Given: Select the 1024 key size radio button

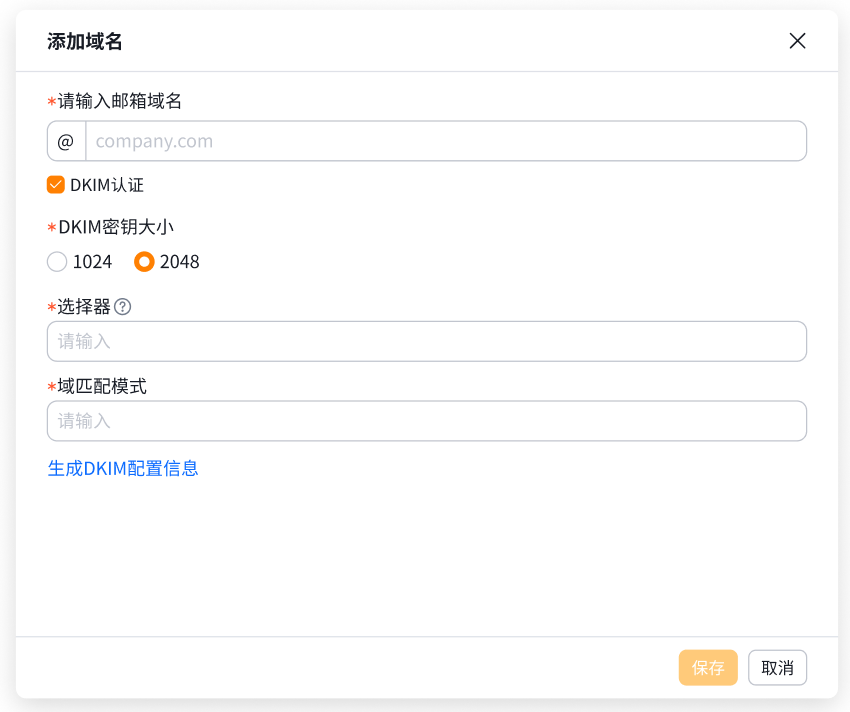Looking at the screenshot, I should [x=57, y=262].
